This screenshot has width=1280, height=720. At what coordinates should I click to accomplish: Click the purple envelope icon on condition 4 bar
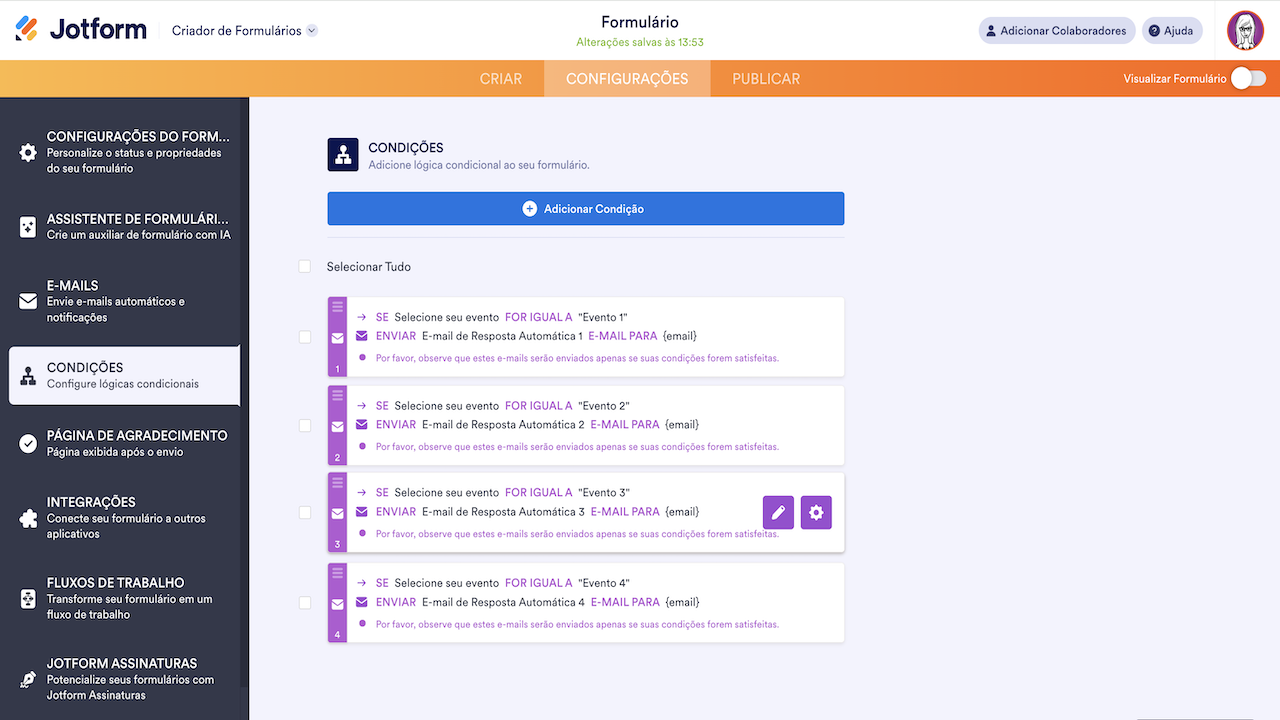point(337,604)
